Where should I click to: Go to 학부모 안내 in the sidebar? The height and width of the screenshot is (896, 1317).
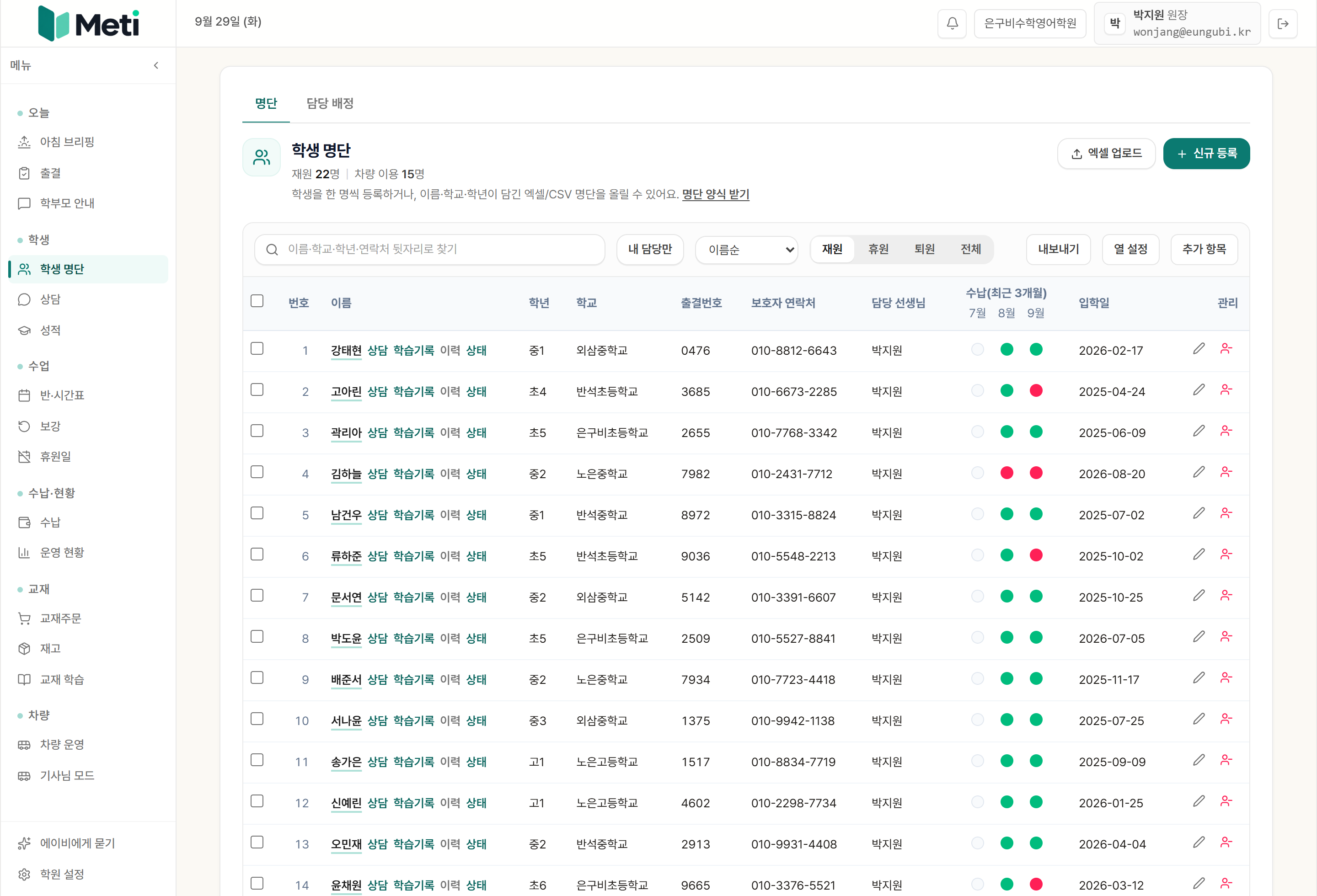pyautogui.click(x=88, y=203)
